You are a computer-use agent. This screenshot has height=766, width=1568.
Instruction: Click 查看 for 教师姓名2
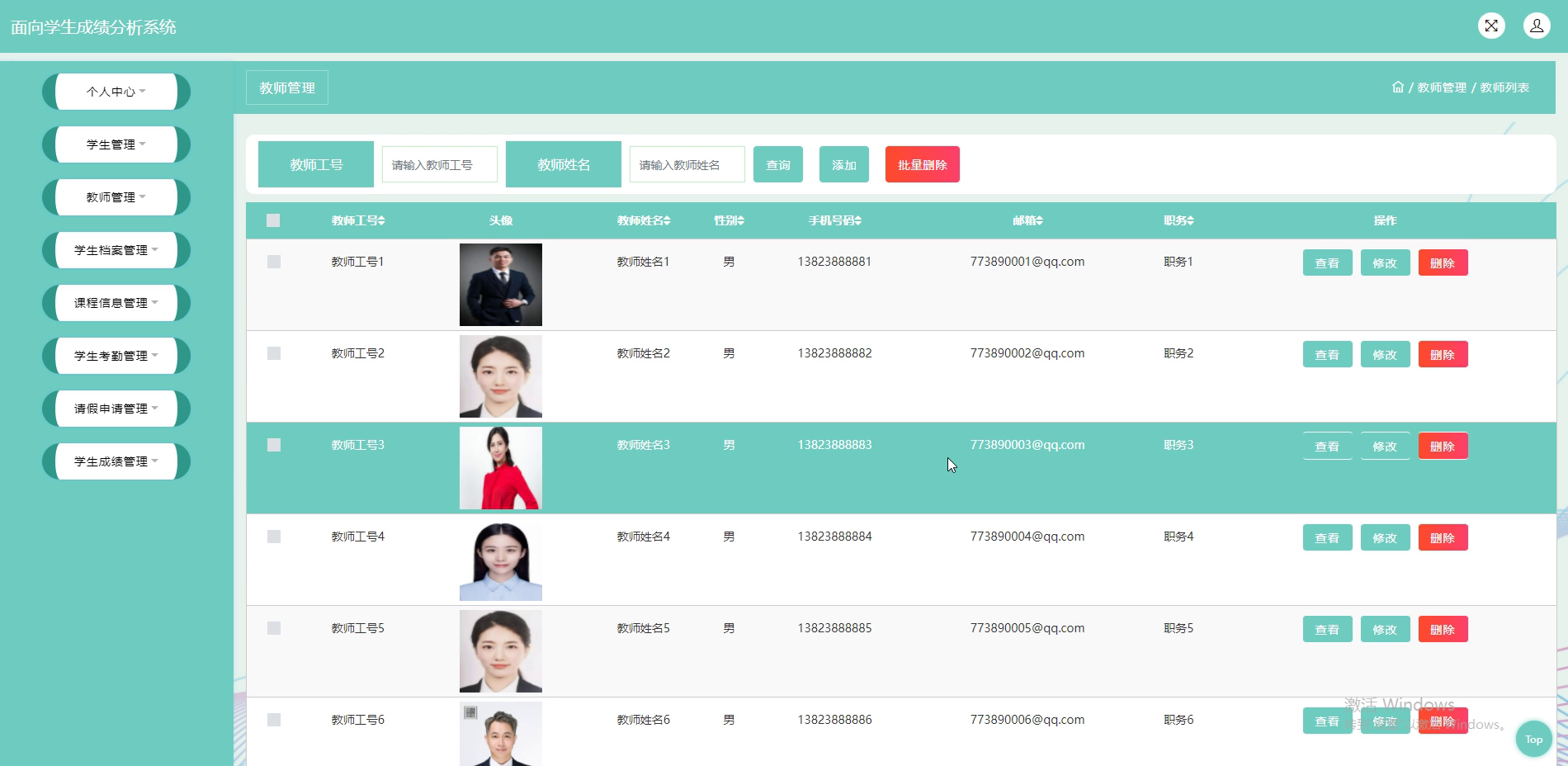tap(1327, 354)
